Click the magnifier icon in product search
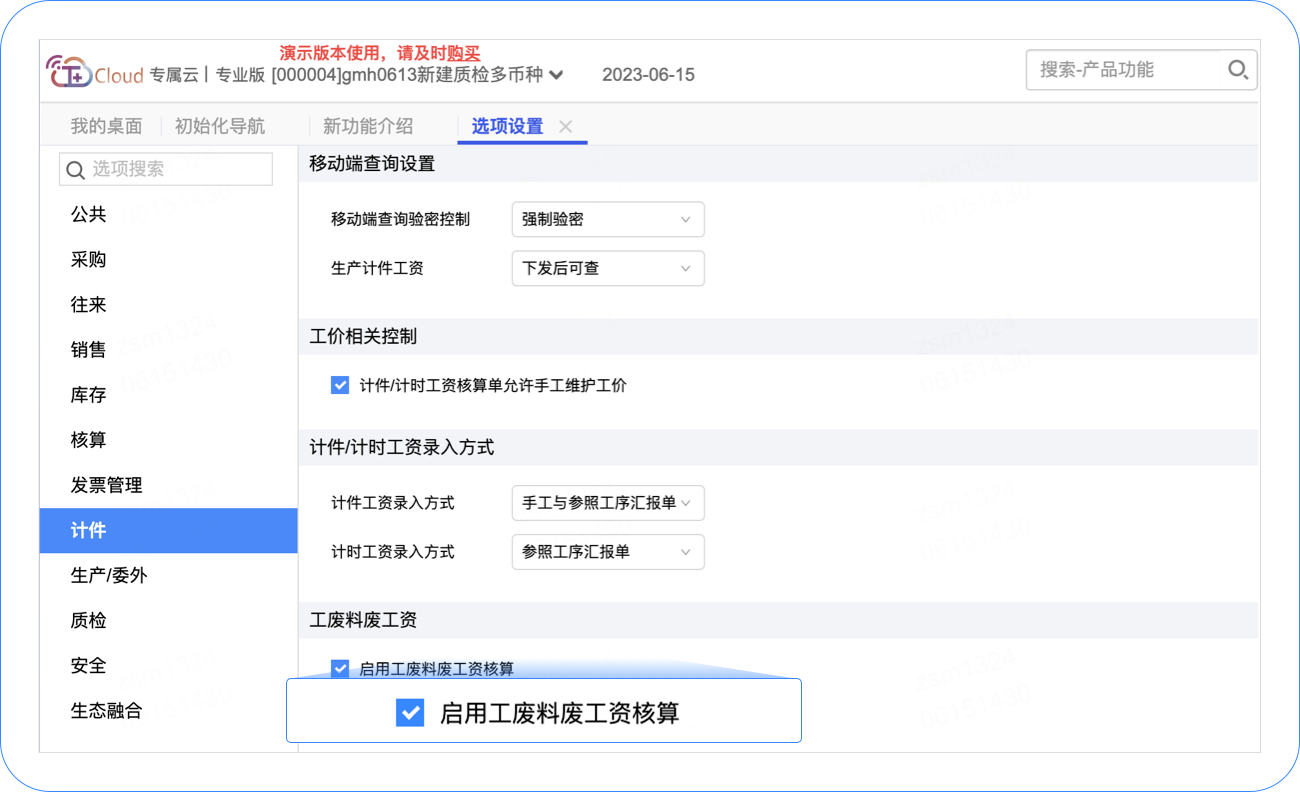1300x792 pixels. pos(1238,70)
